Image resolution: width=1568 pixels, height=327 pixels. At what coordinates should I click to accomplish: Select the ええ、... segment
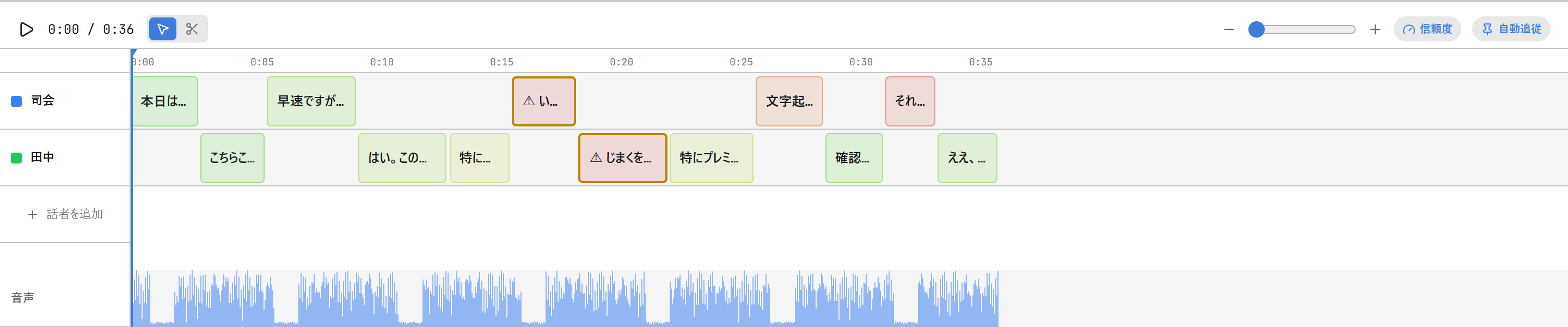967,158
